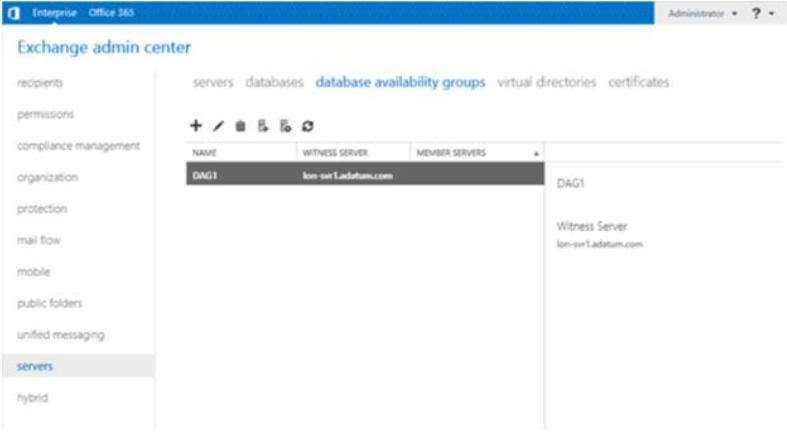
Task: Click the edit pencil icon
Action: coord(218,126)
